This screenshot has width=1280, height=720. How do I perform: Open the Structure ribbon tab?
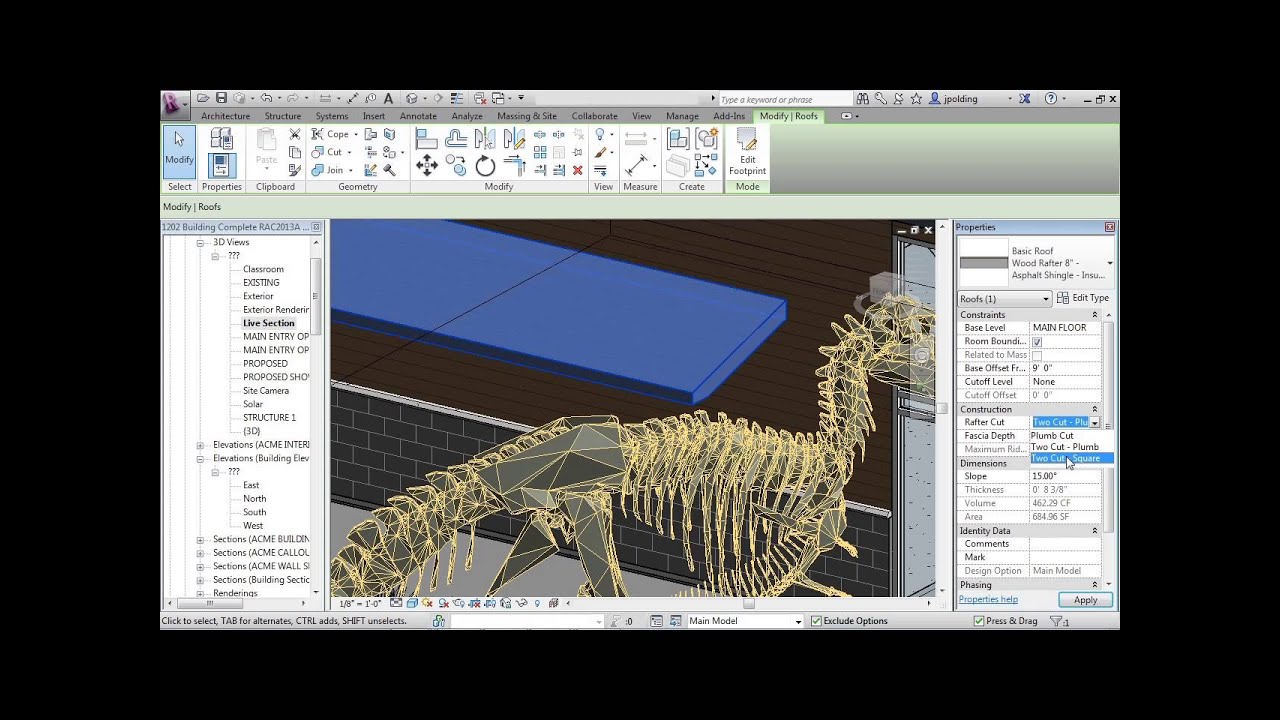(x=283, y=116)
